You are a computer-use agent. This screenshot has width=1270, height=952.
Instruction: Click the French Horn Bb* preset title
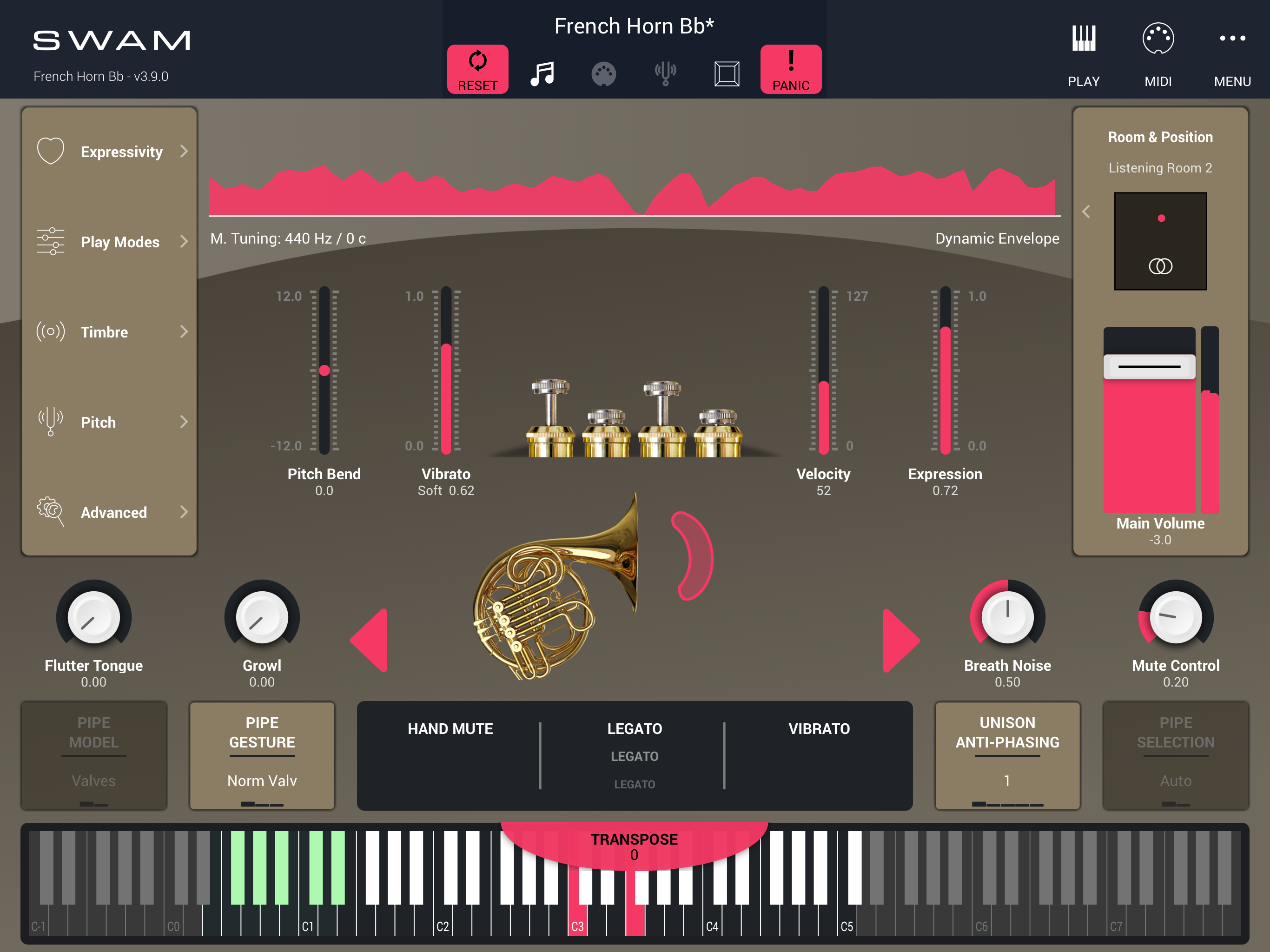point(635,26)
